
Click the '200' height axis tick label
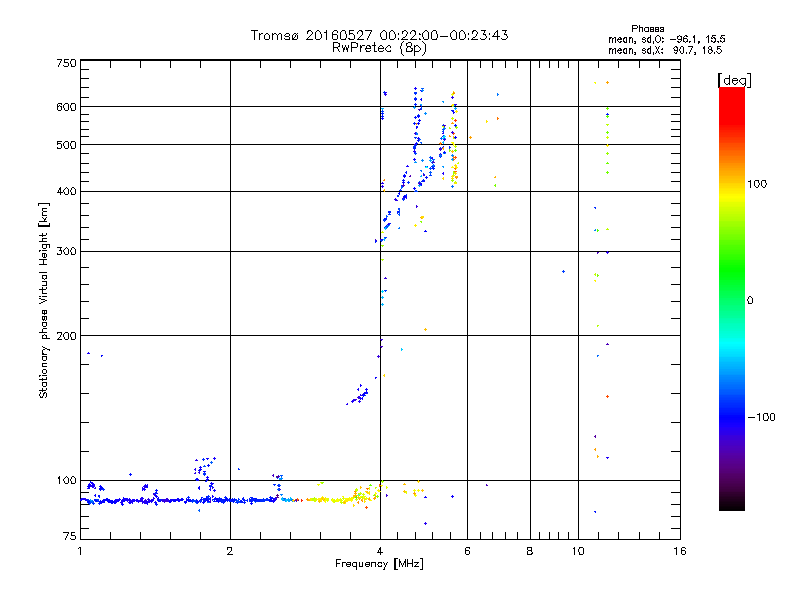tap(66, 336)
